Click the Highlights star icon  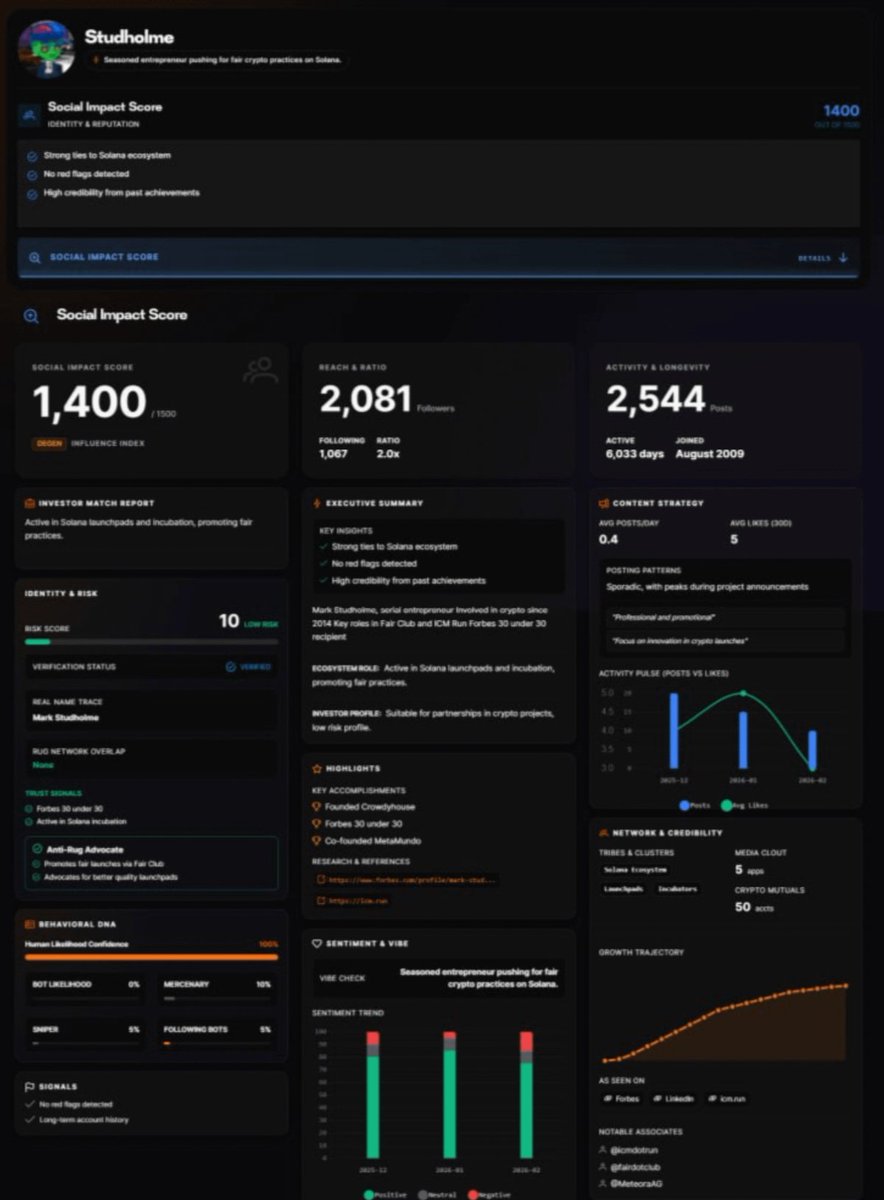coord(317,769)
